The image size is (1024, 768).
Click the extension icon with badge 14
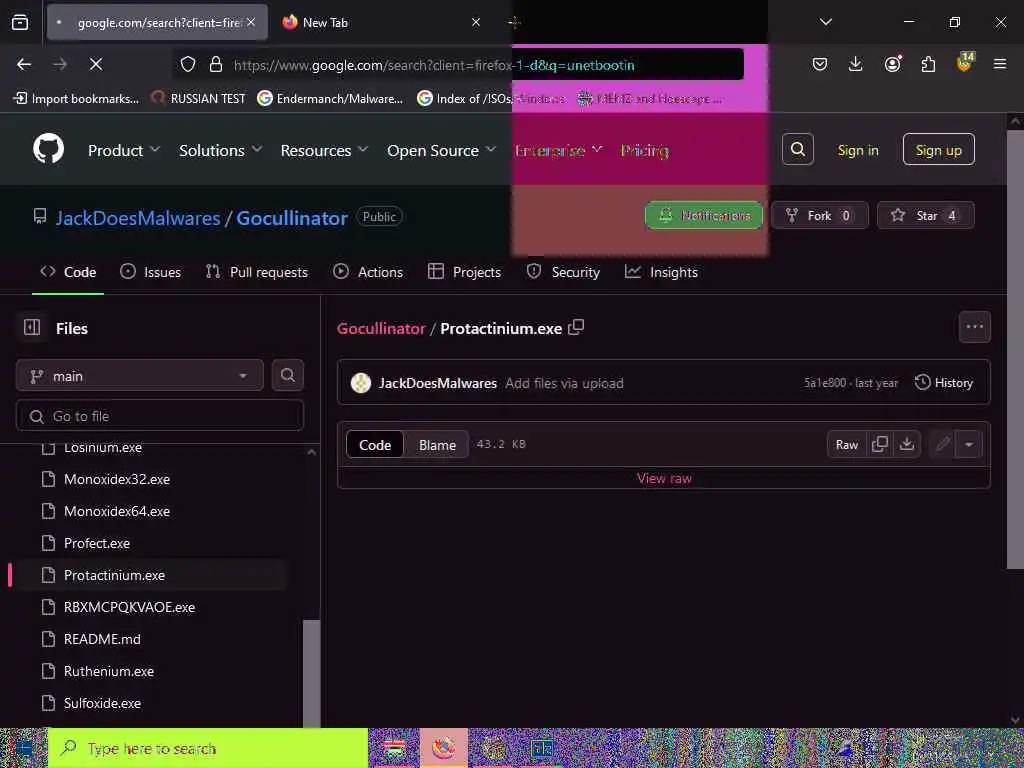tap(965, 63)
